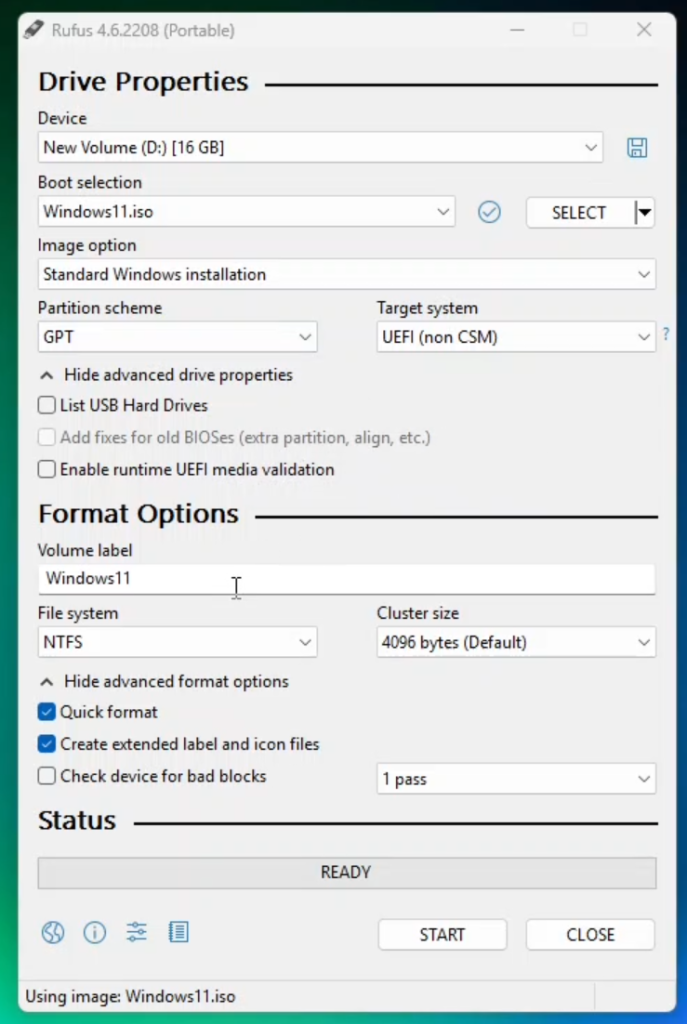Click the SELECT button for ISO
The width and height of the screenshot is (687, 1024).
point(579,213)
